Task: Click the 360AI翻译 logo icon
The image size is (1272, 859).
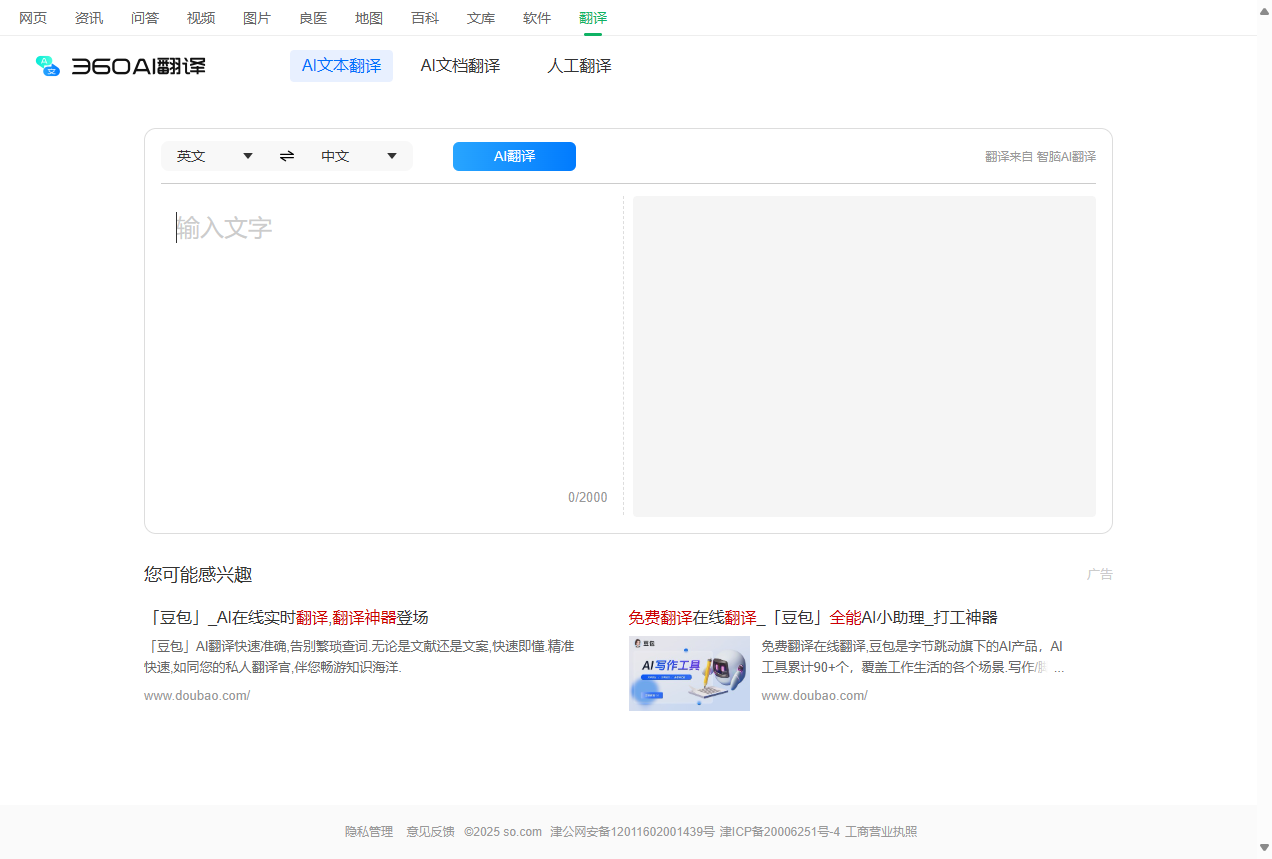Action: tap(47, 66)
